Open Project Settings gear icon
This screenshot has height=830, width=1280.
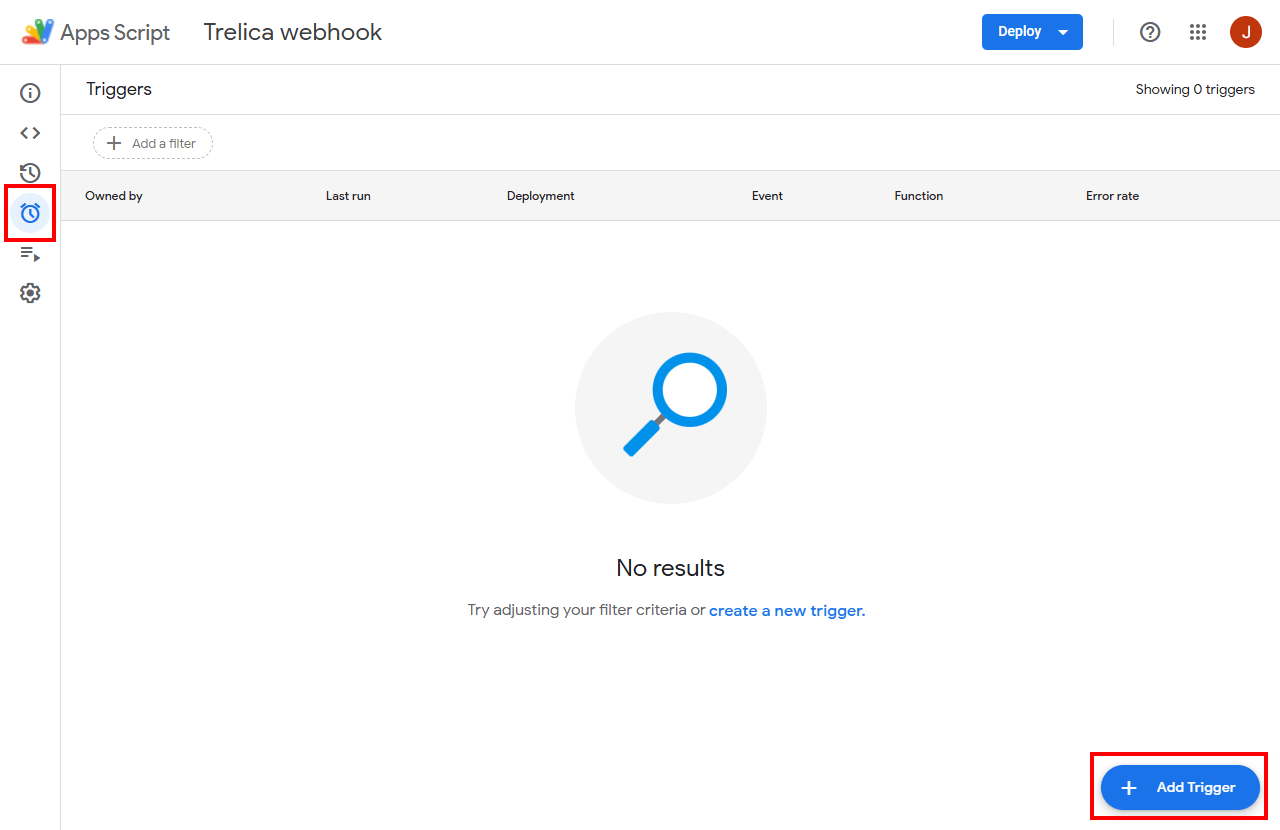[30, 293]
